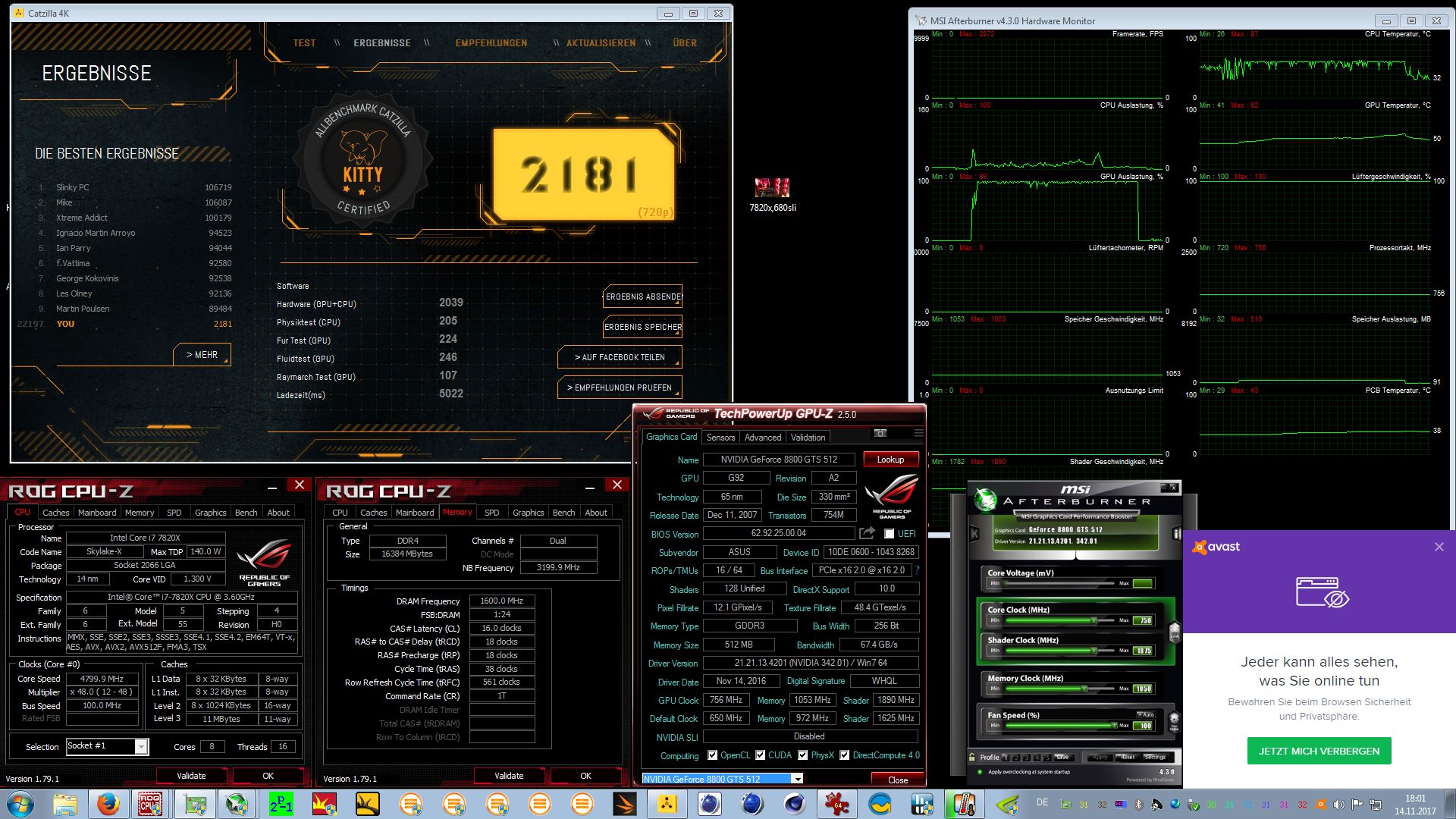Viewport: 1456px width, 819px height.
Task: Click the Avast logo in the popup
Action: click(1216, 547)
